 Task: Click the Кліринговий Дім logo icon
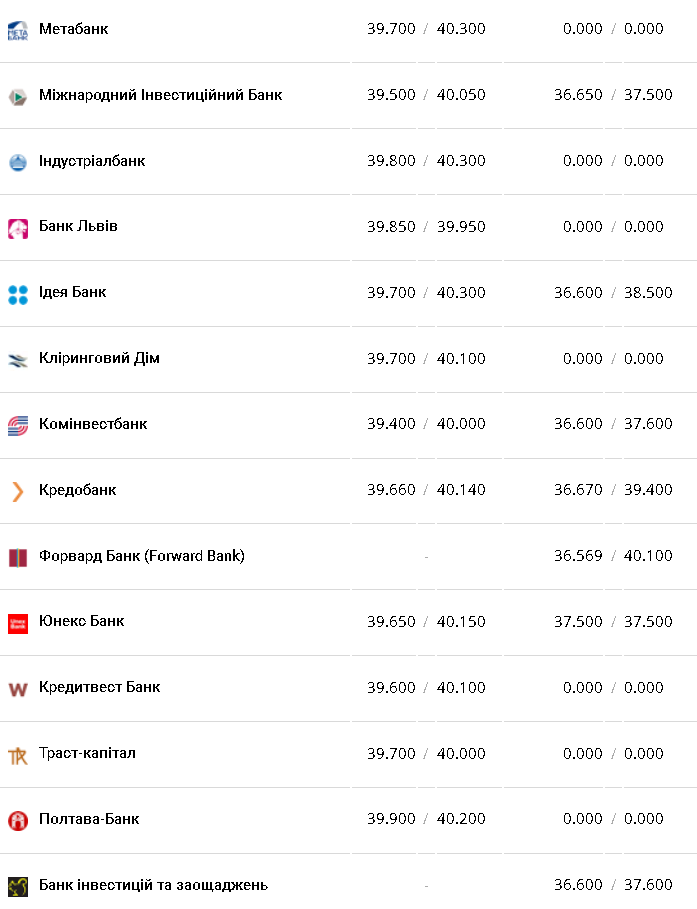(x=18, y=360)
